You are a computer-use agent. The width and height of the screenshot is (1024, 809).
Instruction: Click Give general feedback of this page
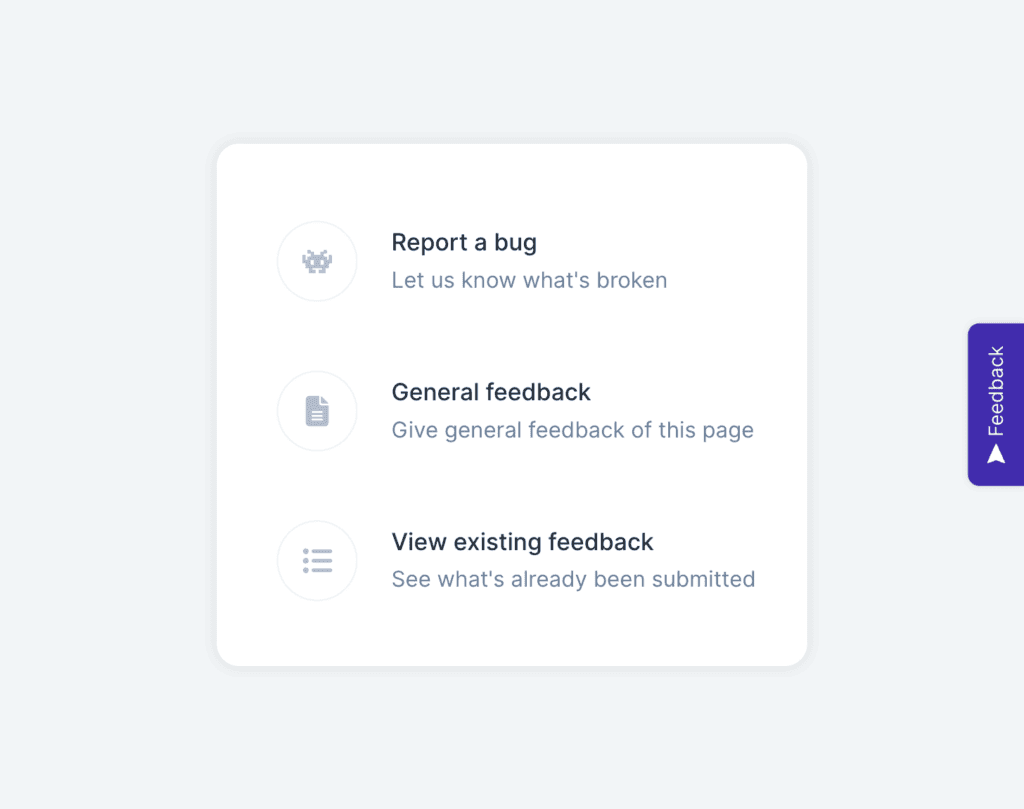click(x=572, y=430)
